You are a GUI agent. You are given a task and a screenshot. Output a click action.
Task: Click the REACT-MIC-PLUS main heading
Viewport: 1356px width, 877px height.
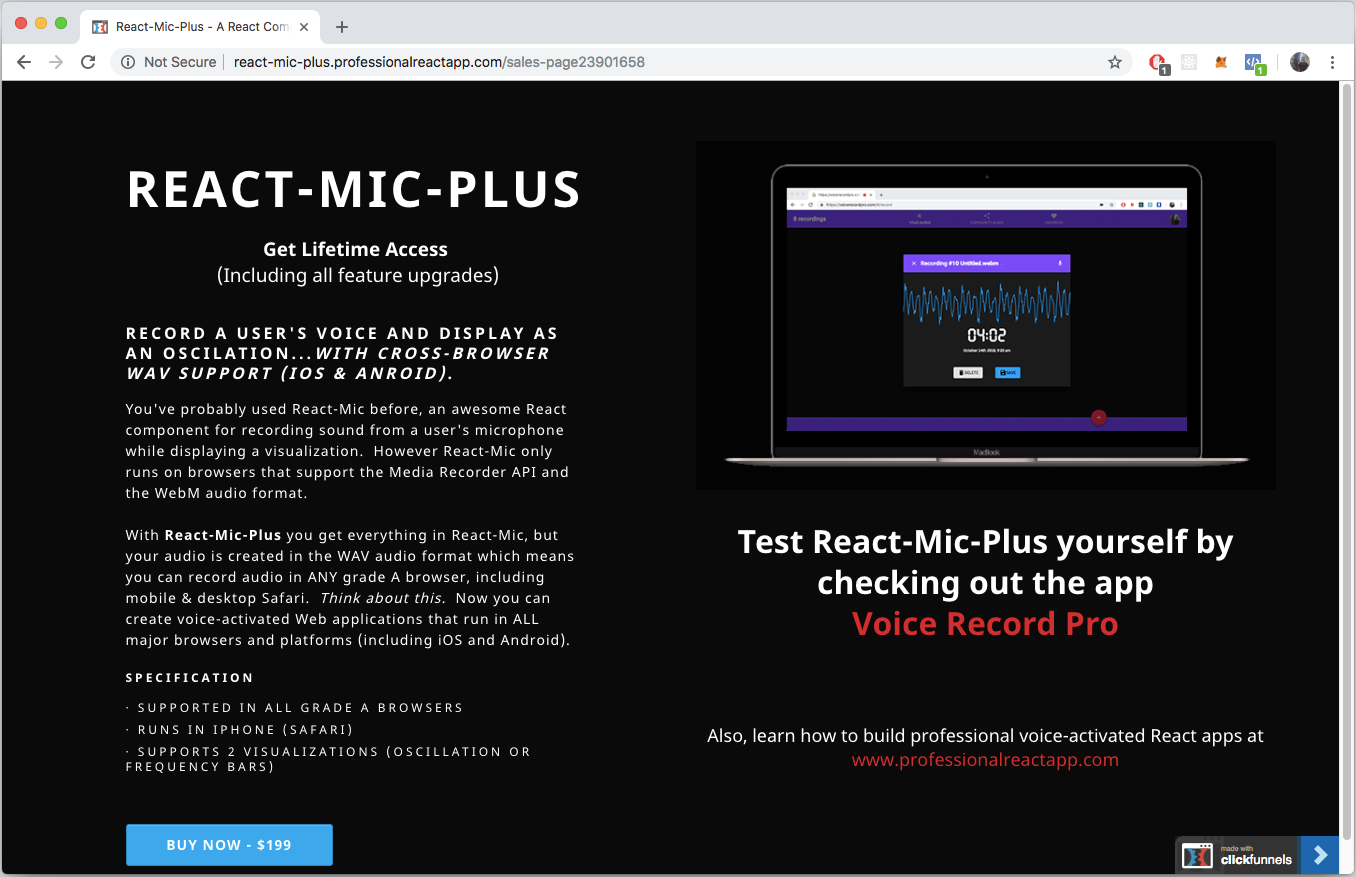pyautogui.click(x=354, y=190)
